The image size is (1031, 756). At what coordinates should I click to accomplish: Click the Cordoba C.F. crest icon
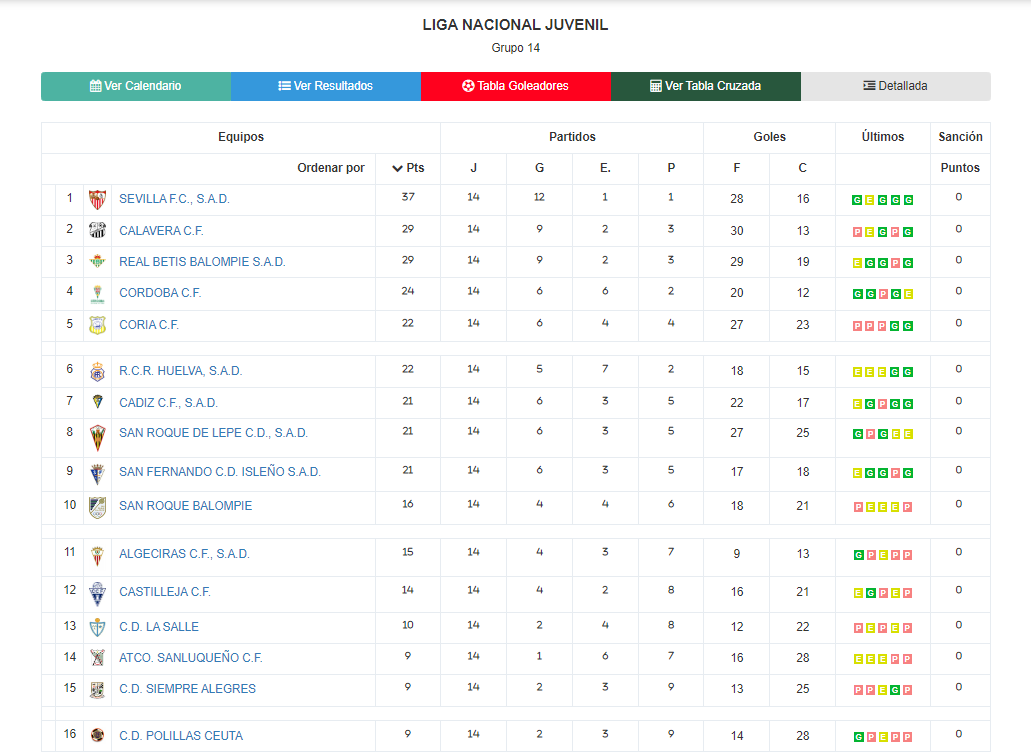coord(97,293)
